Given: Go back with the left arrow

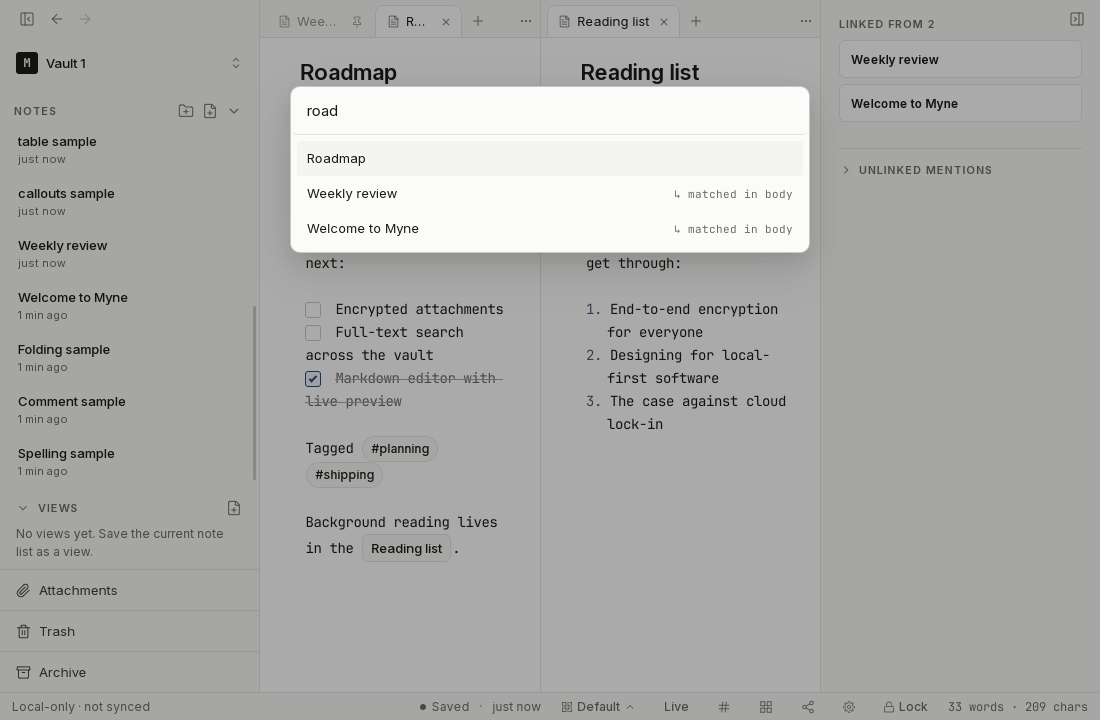Looking at the screenshot, I should point(57,19).
